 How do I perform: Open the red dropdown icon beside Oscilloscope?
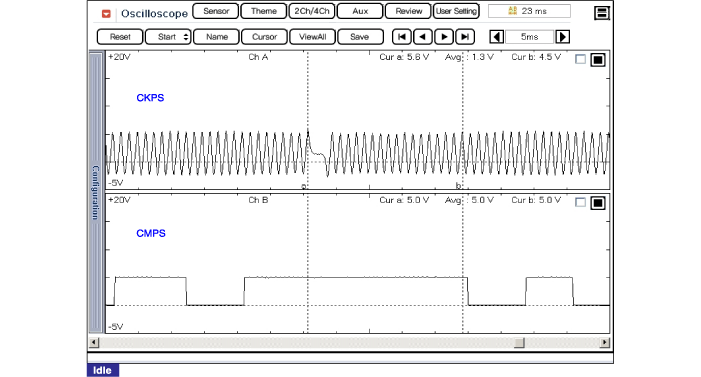(106, 14)
